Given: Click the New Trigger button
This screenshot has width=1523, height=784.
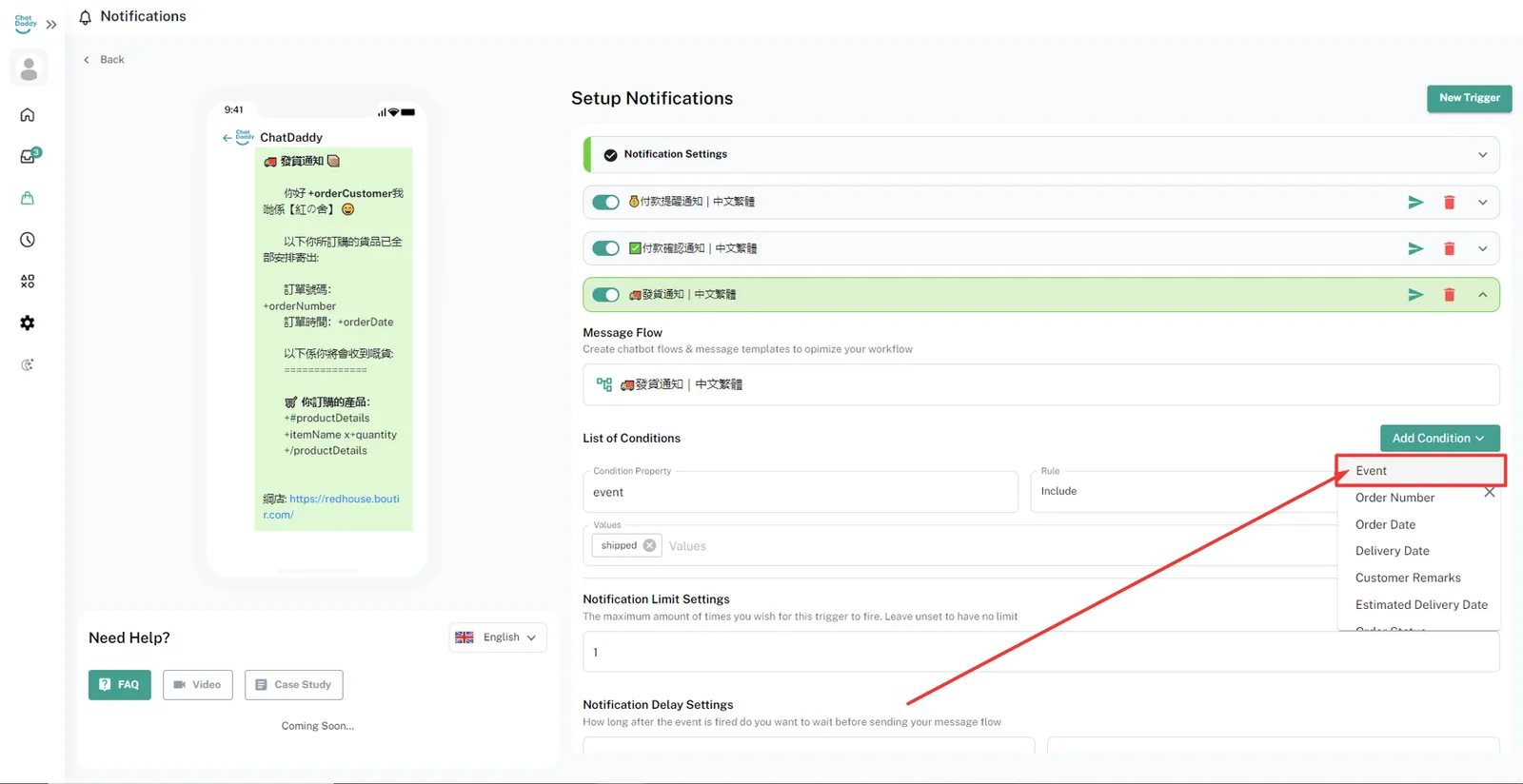Looking at the screenshot, I should [1469, 98].
